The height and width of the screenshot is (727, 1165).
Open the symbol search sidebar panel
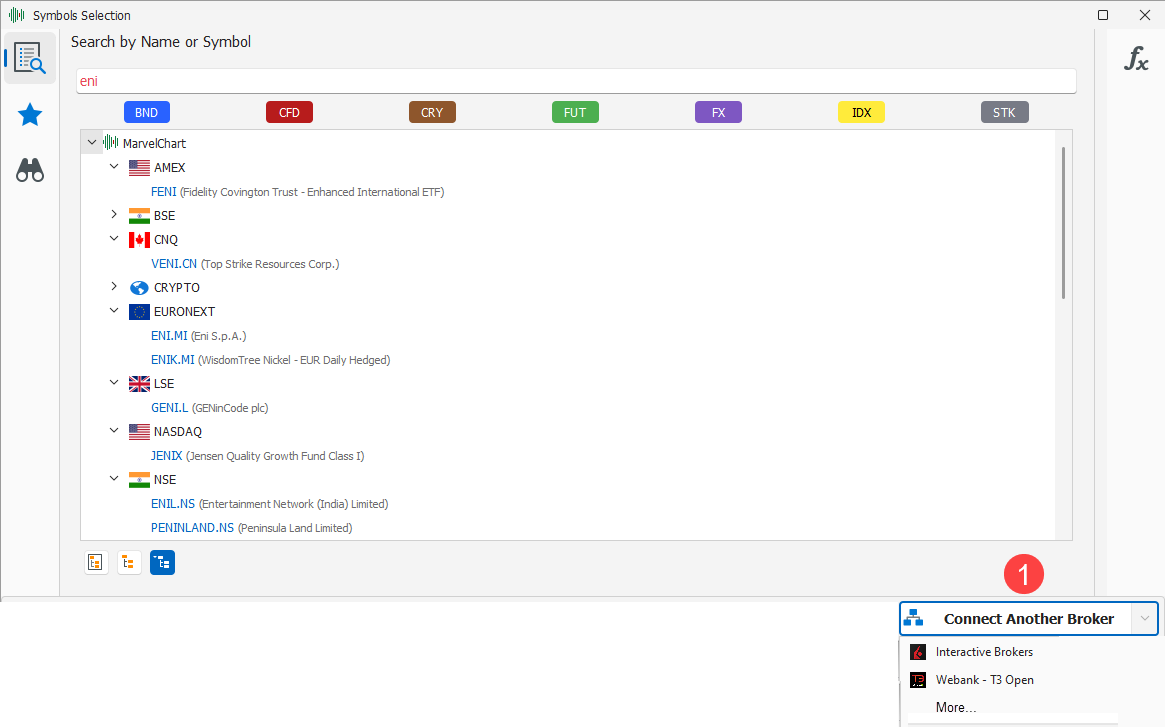tap(30, 58)
